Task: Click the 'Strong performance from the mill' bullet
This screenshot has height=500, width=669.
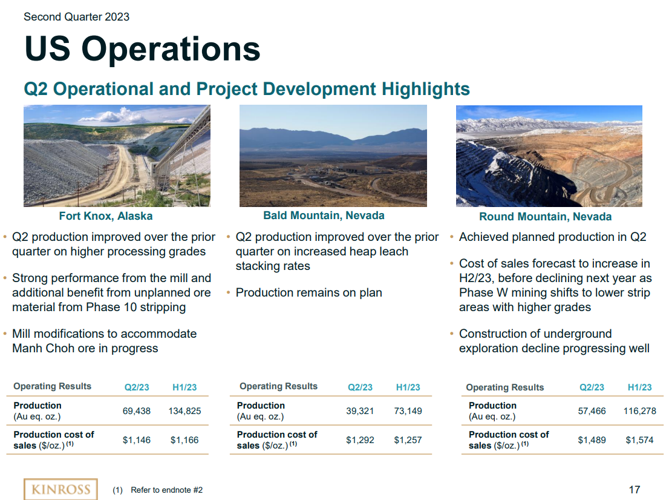Action: 112,293
